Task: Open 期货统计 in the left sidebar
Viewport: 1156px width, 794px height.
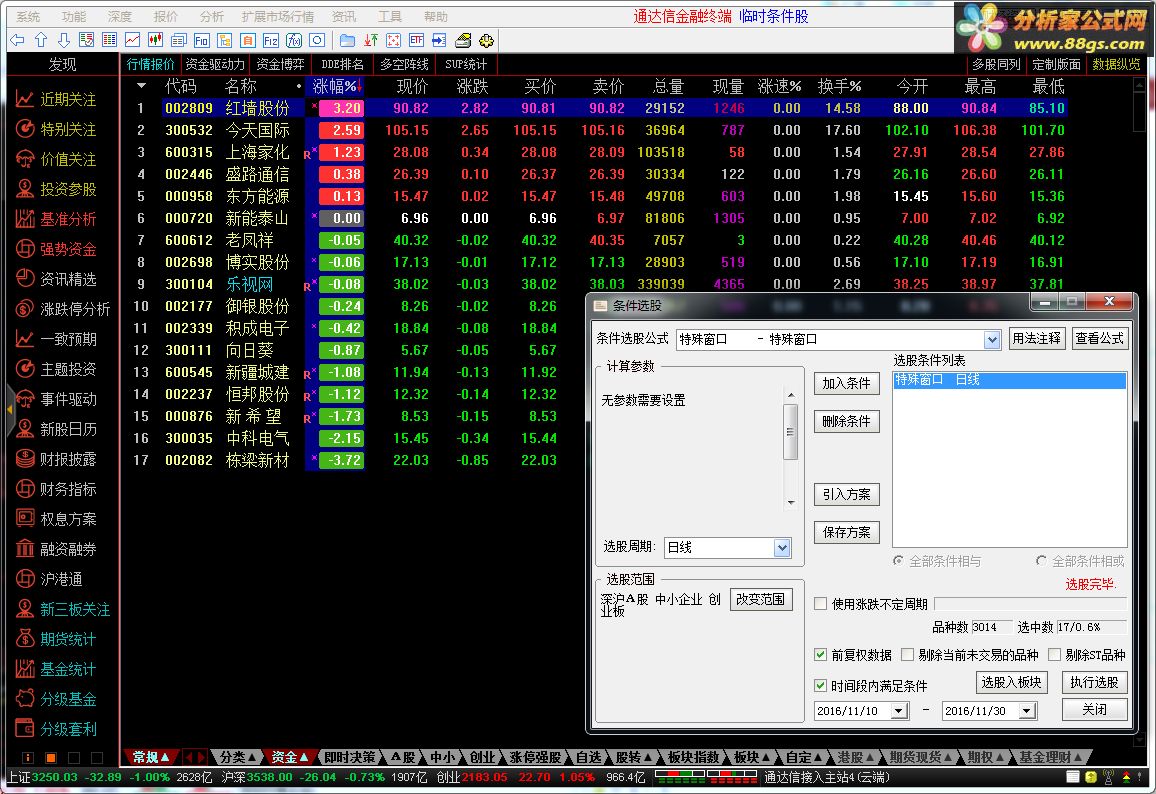Action: click(57, 639)
